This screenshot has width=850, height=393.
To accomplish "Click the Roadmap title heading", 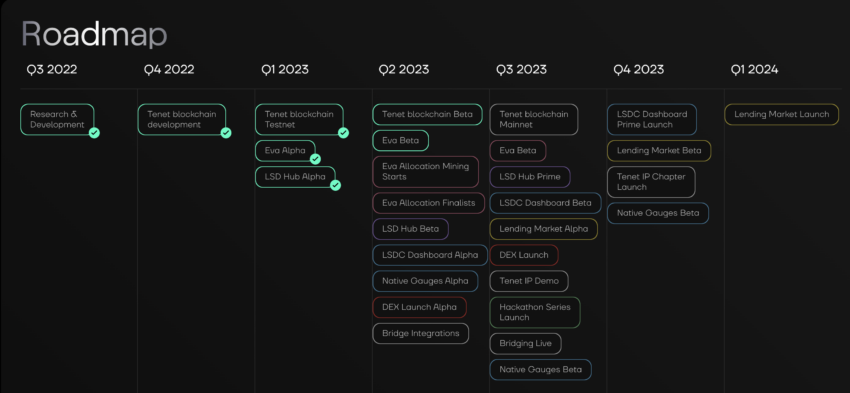I will coord(94,34).
